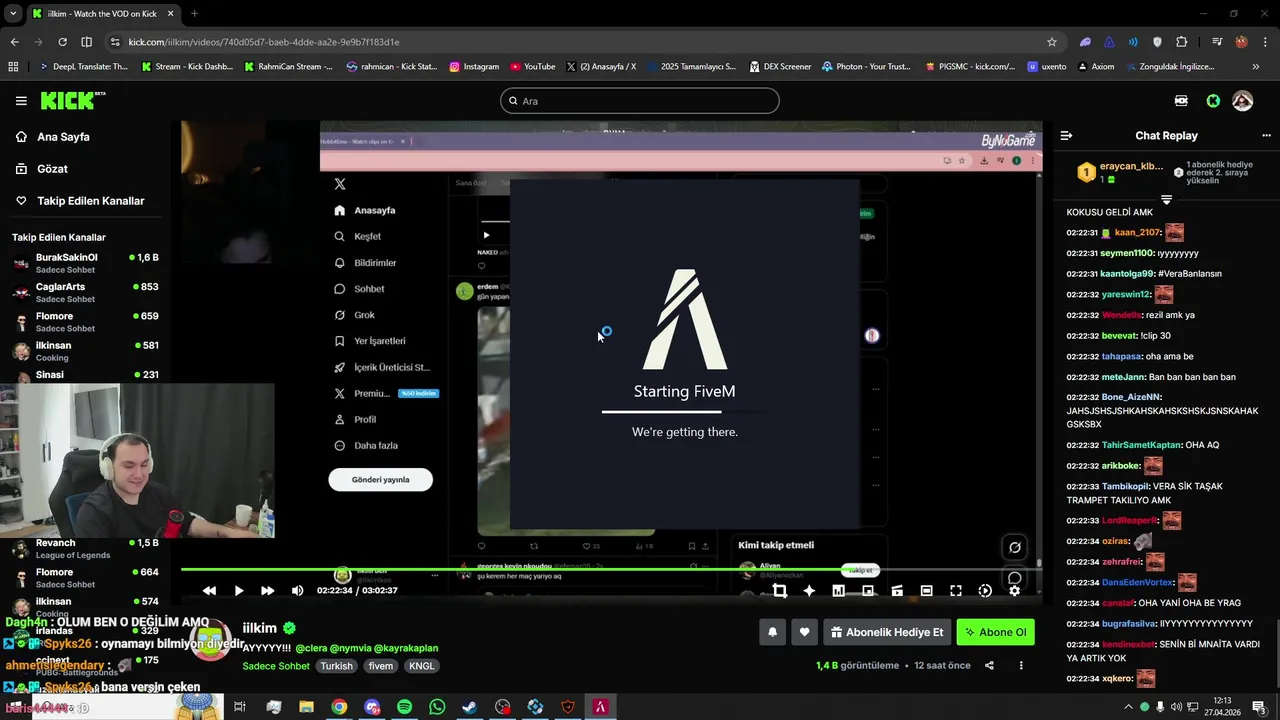
Task: Open the YouTube bookmark
Action: click(x=532, y=67)
